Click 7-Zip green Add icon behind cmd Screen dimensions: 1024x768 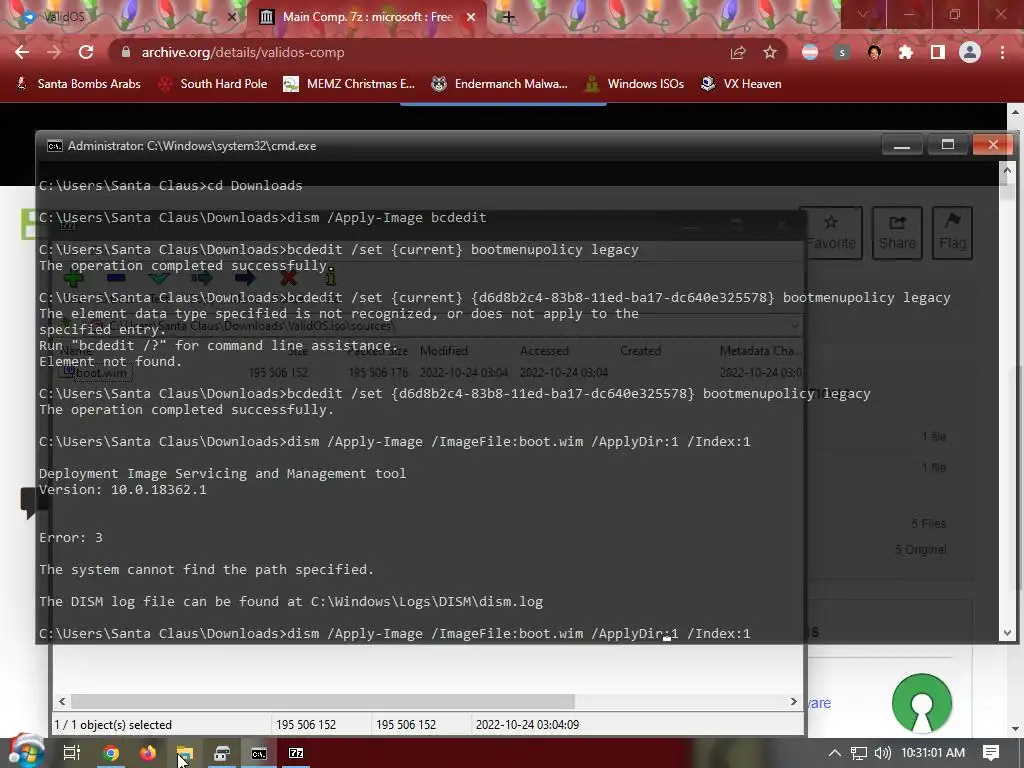[x=73, y=279]
